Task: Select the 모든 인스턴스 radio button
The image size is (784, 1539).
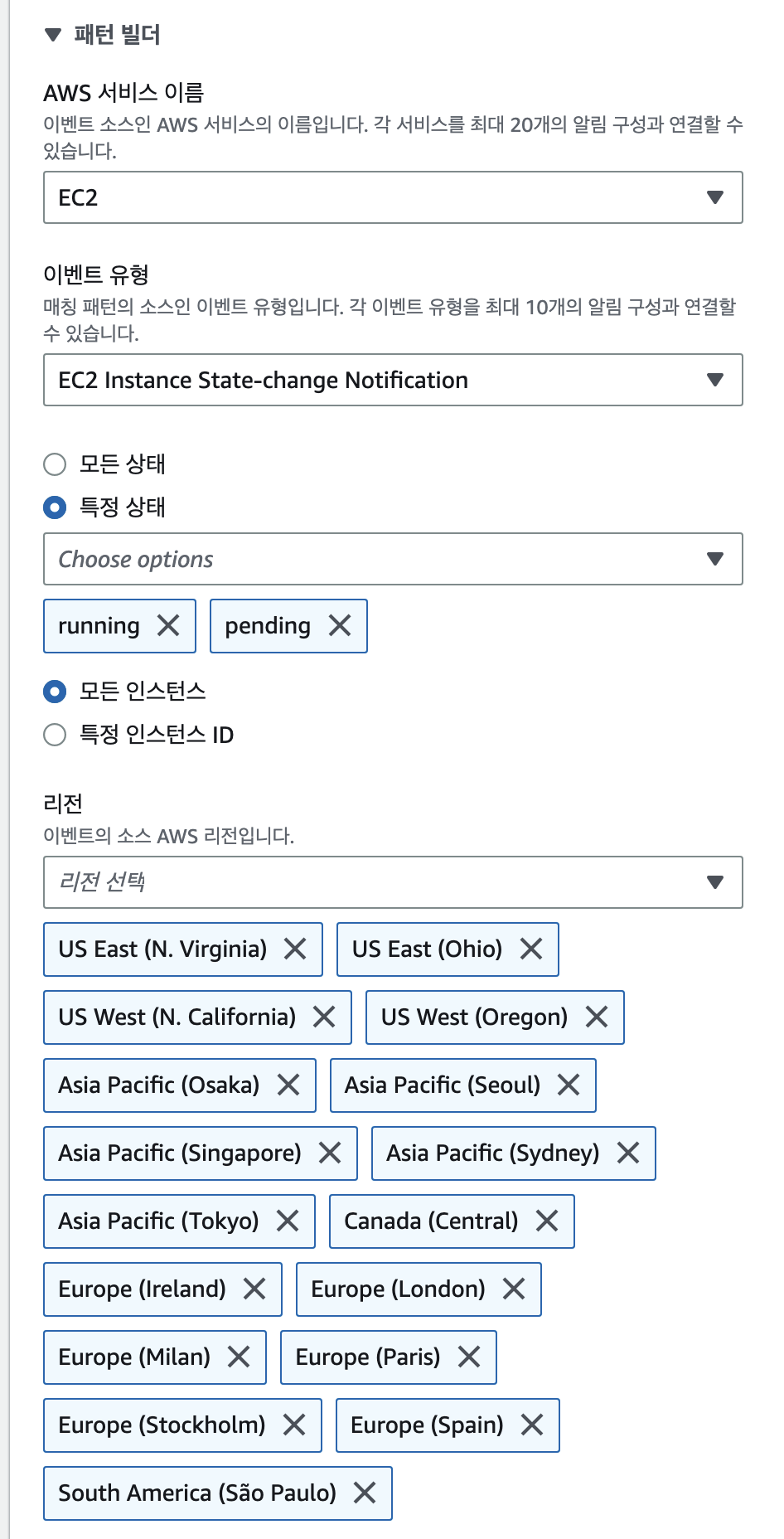Action: pyautogui.click(x=55, y=692)
